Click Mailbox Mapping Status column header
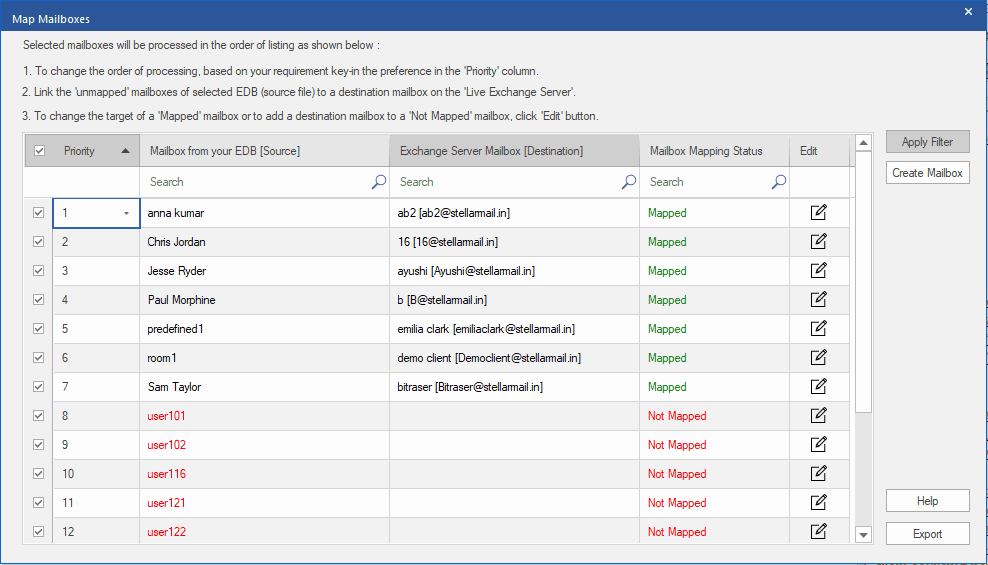 (715, 151)
